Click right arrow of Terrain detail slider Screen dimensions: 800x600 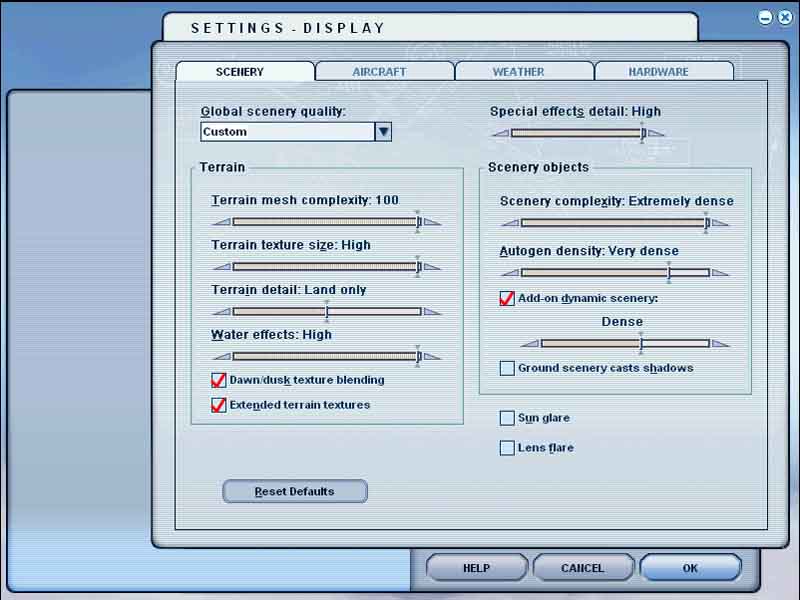tap(432, 312)
